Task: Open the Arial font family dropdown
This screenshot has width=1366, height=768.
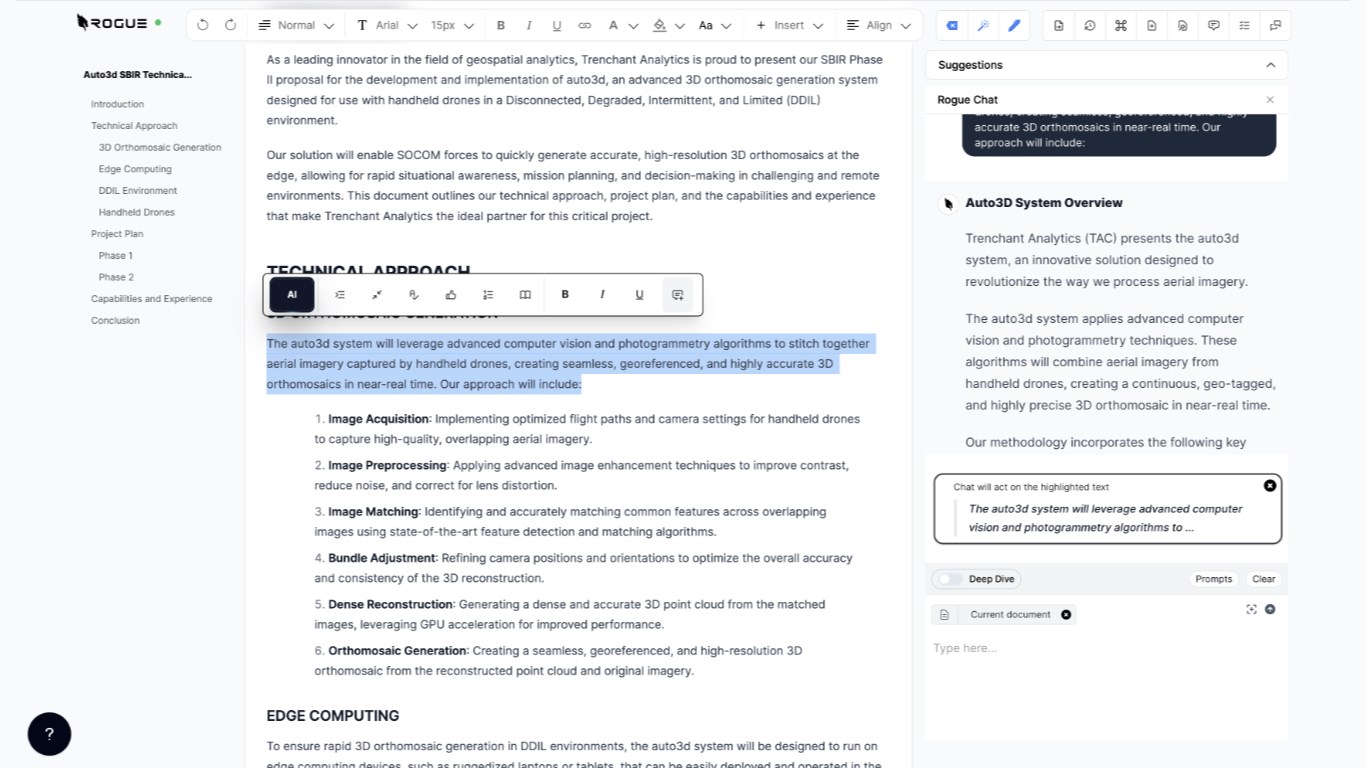Action: coord(386,25)
